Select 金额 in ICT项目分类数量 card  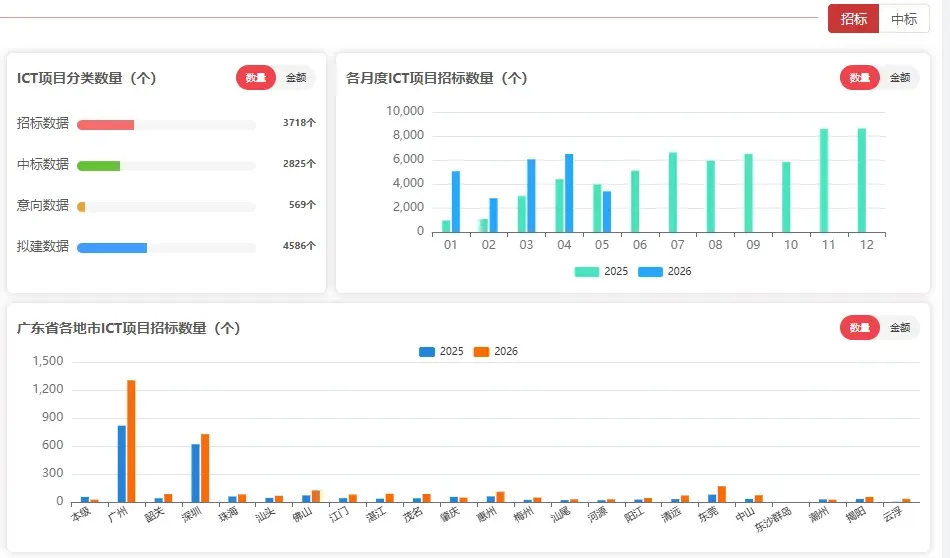tap(296, 78)
